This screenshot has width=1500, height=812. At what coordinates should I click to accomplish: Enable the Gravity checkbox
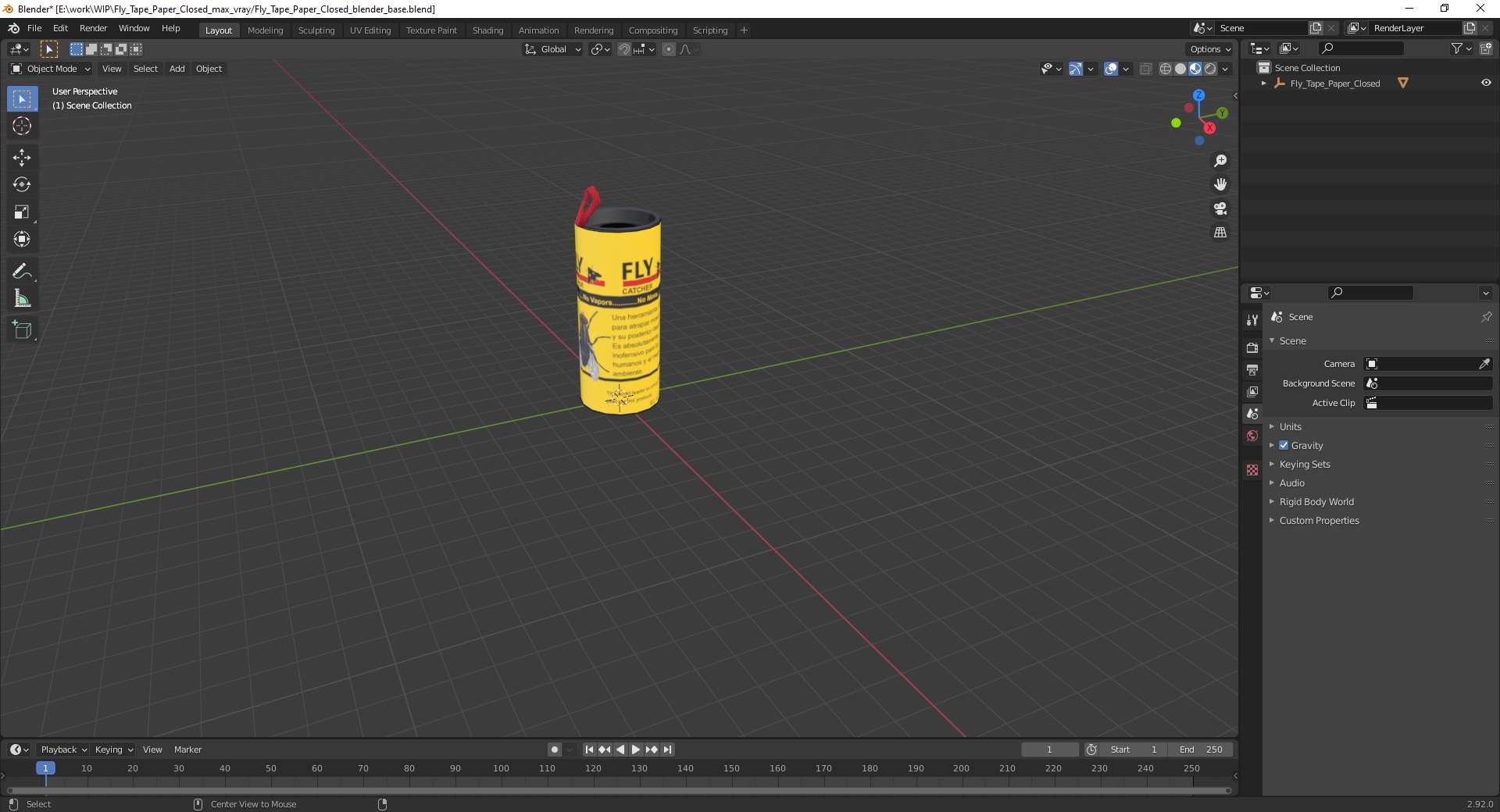click(x=1284, y=445)
